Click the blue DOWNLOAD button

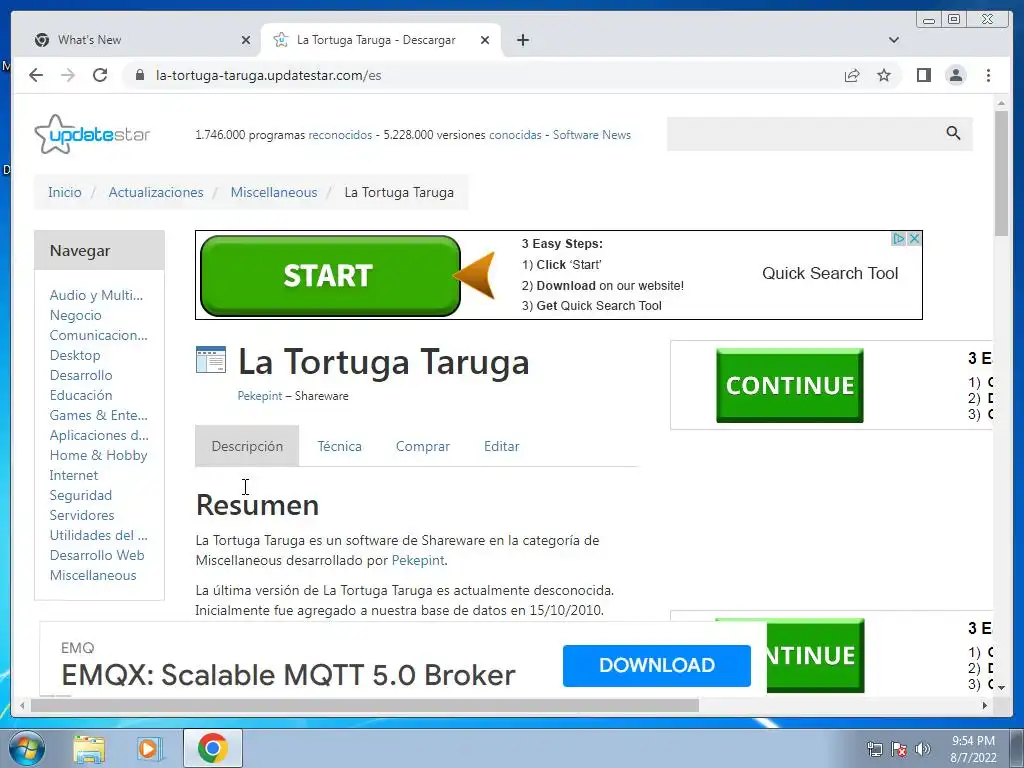click(x=656, y=665)
